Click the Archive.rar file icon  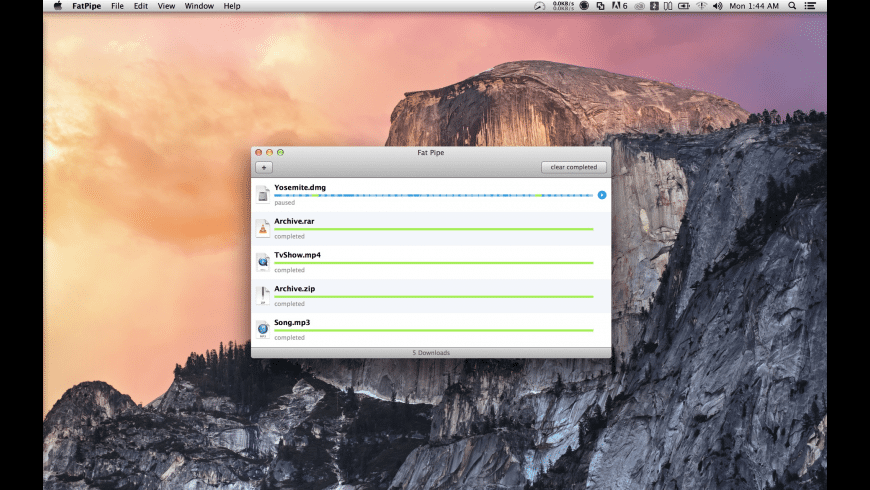pos(262,228)
